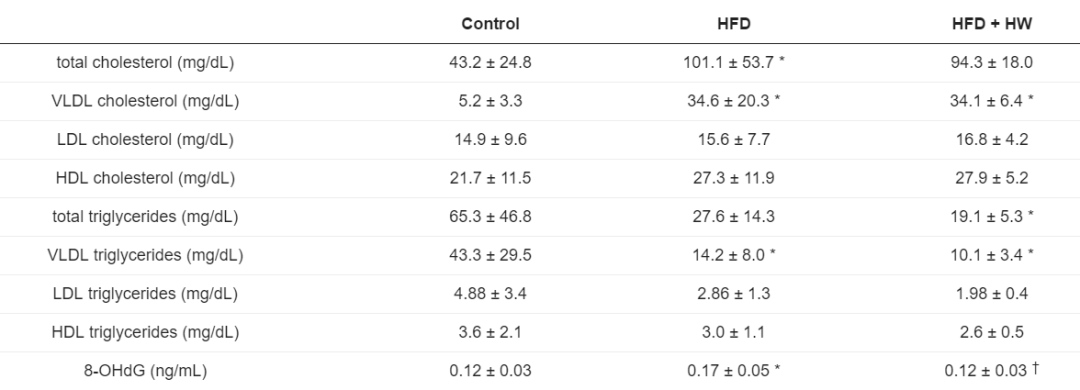Viewport: 1080px width, 390px height.
Task: Click the value 34.6 ± 20.3 *
Action: (734, 101)
